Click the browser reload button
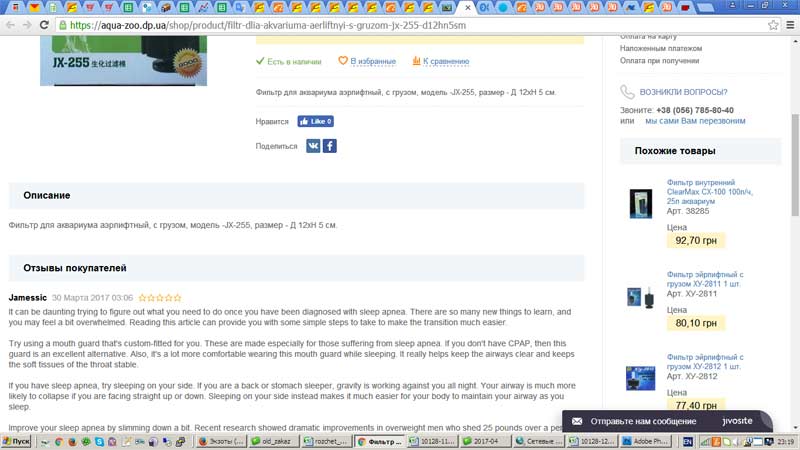This screenshot has height=450, width=800. pyautogui.click(x=44, y=25)
